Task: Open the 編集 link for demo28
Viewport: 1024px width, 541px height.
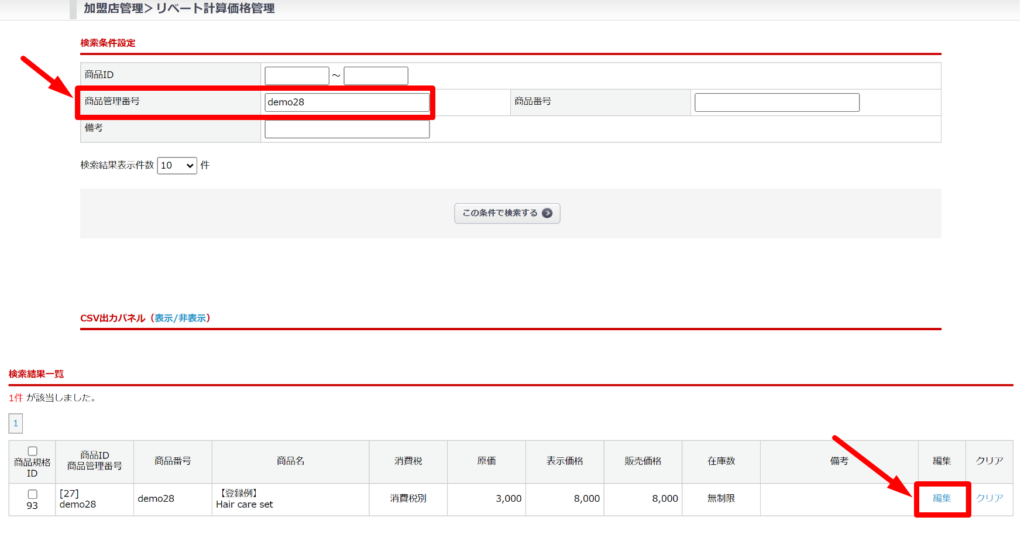Action: 941,498
